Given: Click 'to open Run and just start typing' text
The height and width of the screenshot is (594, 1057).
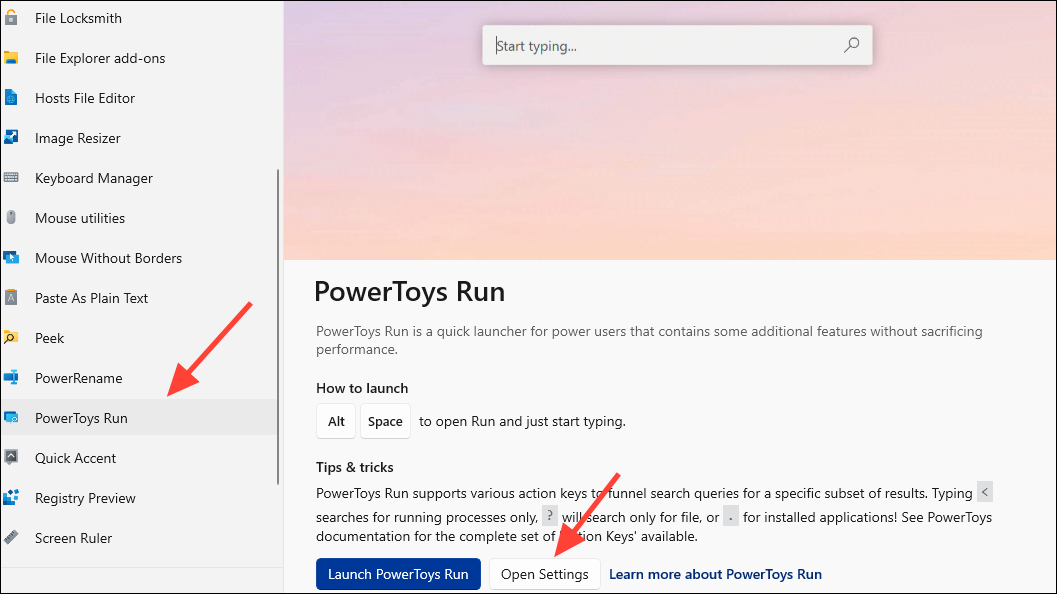Looking at the screenshot, I should pos(522,421).
